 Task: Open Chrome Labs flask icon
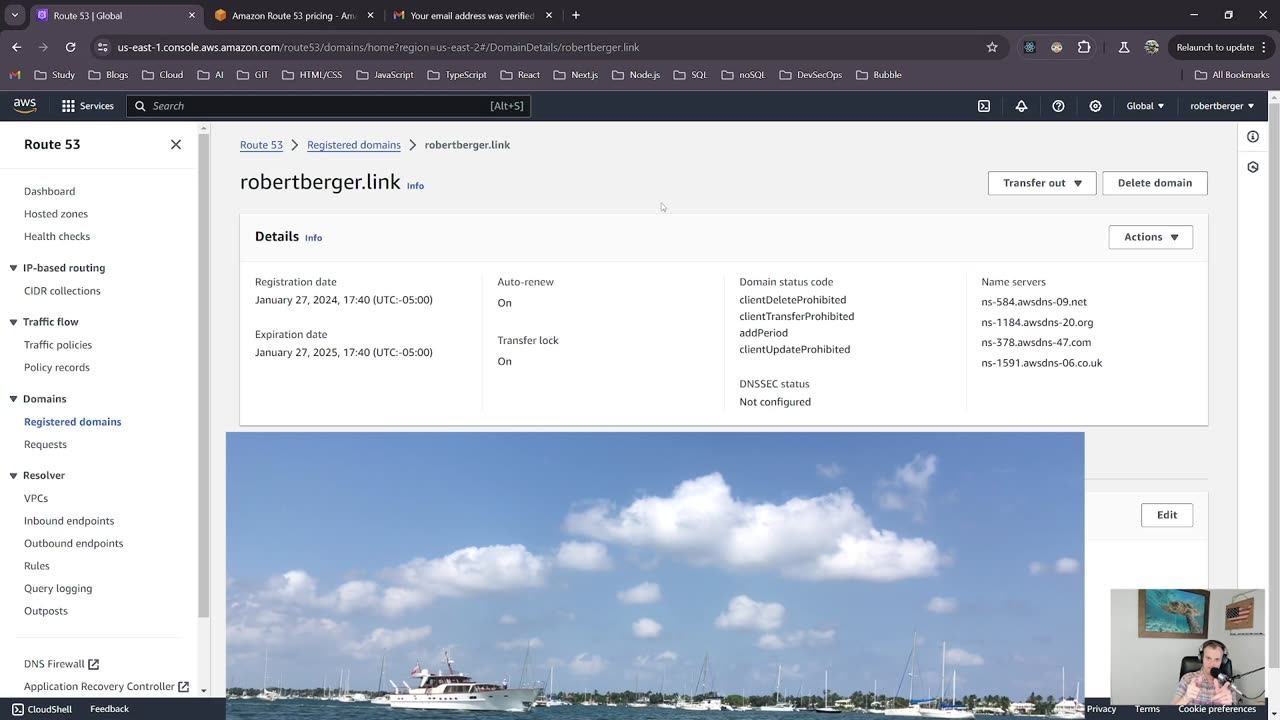(x=1124, y=47)
